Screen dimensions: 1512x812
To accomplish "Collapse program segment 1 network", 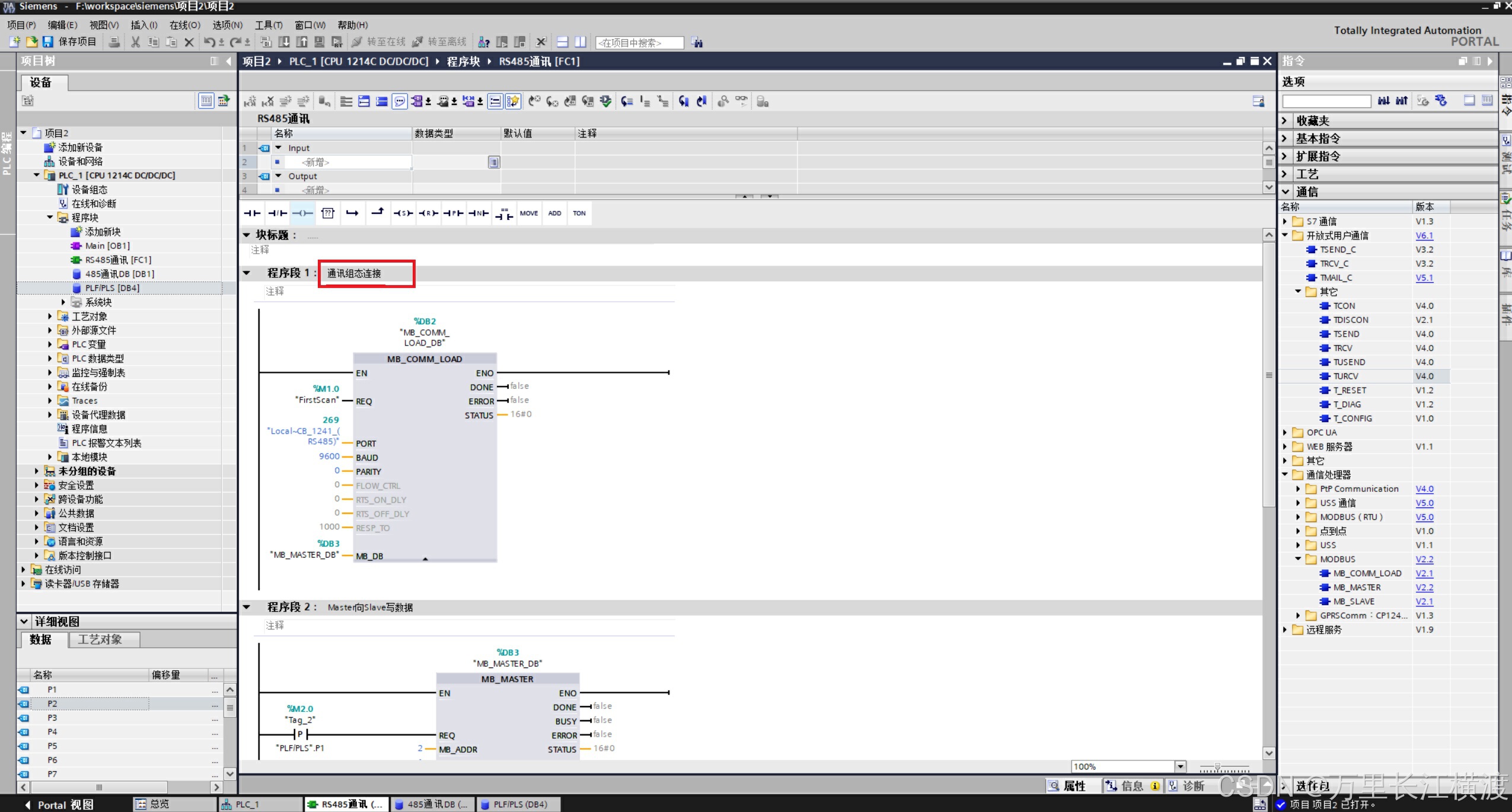I will [247, 273].
